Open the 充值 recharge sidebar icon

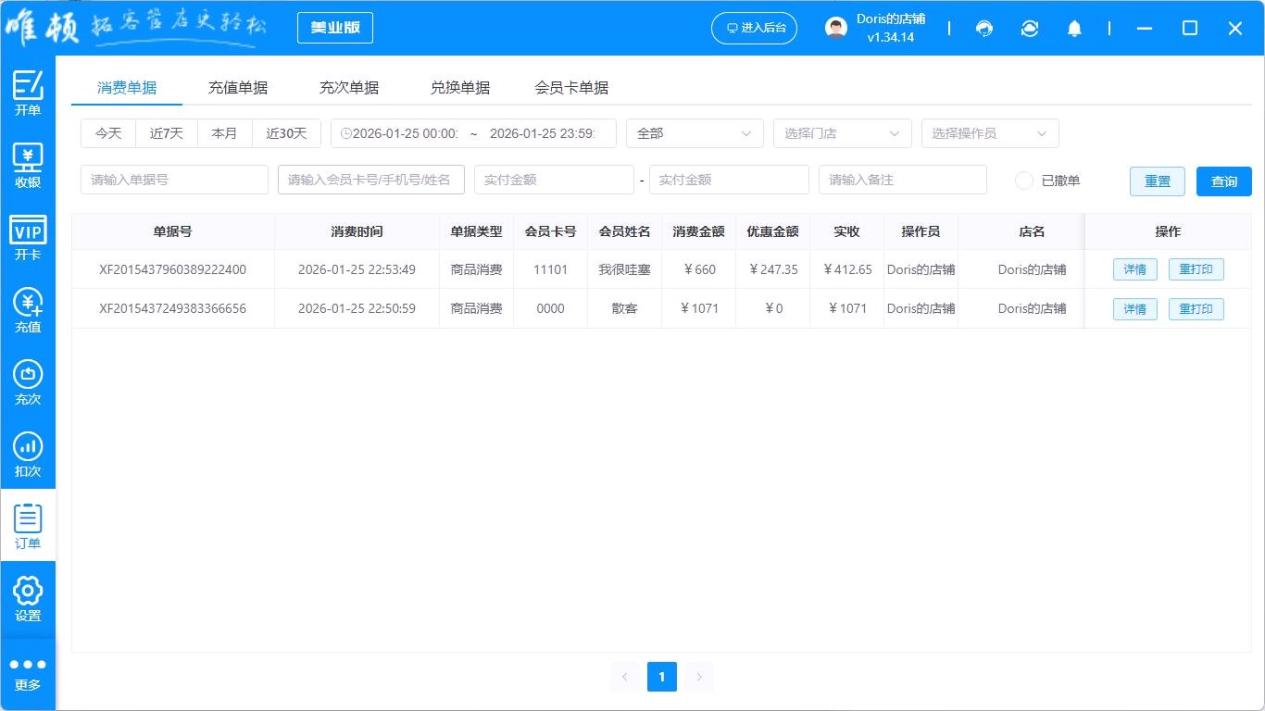[x=28, y=310]
